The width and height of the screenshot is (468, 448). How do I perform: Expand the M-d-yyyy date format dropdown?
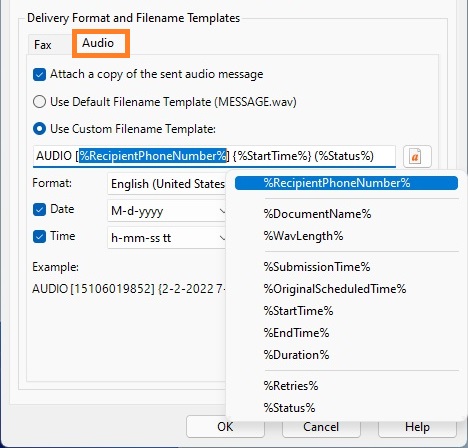167,211
